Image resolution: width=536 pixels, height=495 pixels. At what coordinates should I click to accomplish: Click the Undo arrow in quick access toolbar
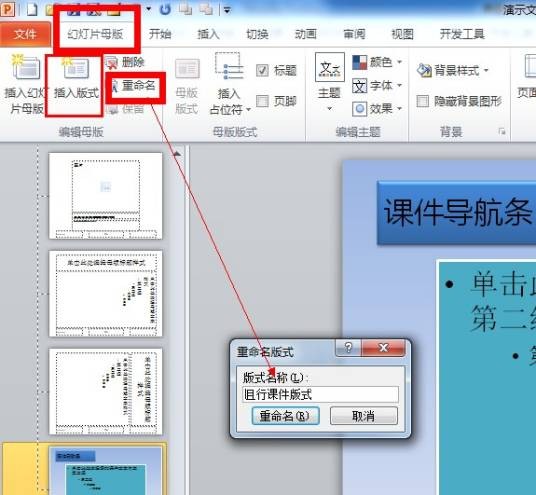[165, 9]
